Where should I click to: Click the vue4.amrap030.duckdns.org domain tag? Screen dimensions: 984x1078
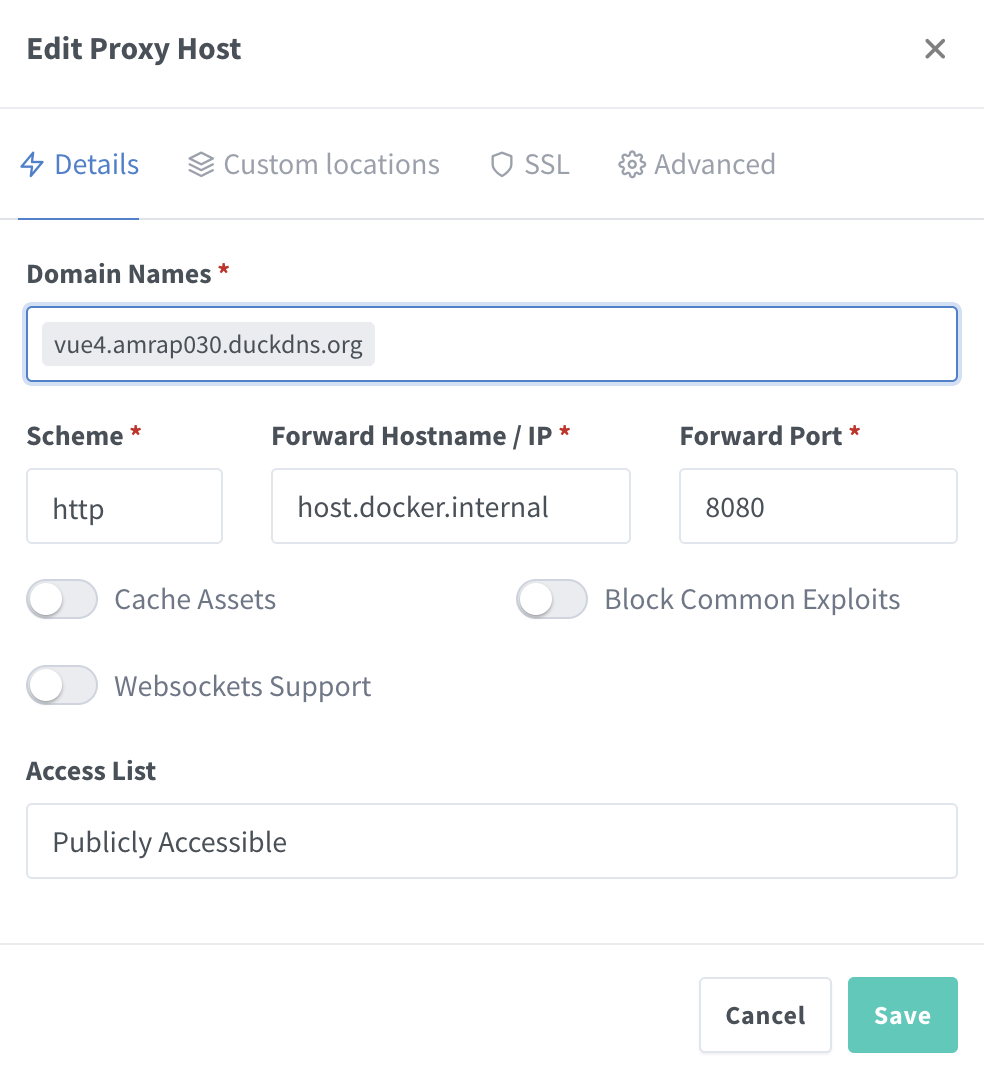[x=208, y=345]
